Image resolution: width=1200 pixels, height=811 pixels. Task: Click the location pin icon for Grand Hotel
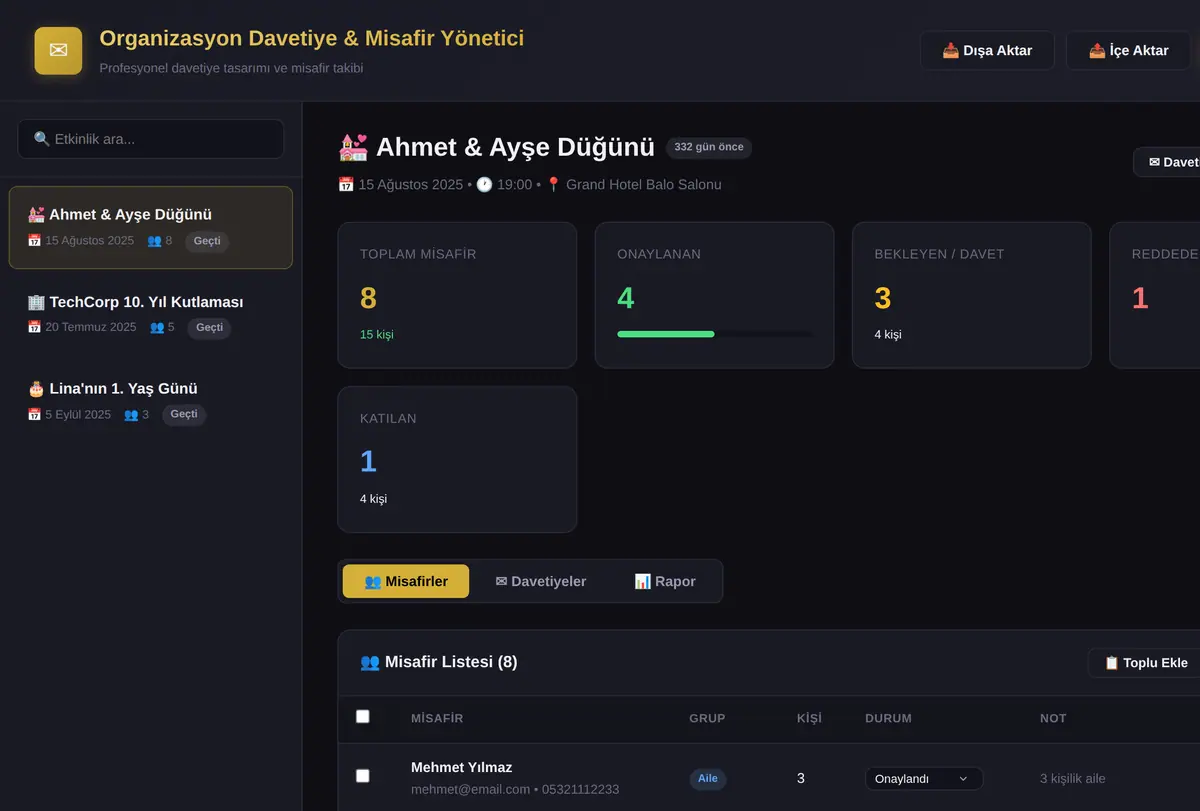(x=553, y=184)
